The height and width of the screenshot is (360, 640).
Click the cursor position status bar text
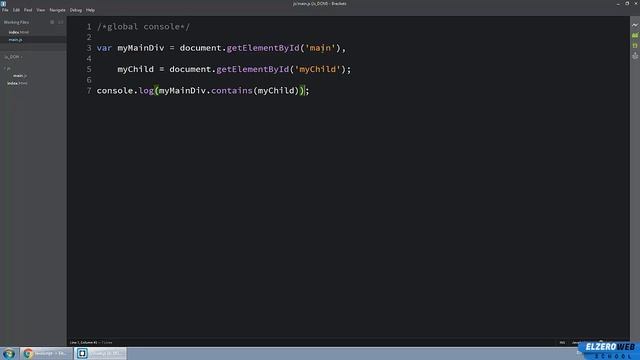pyautogui.click(x=84, y=342)
